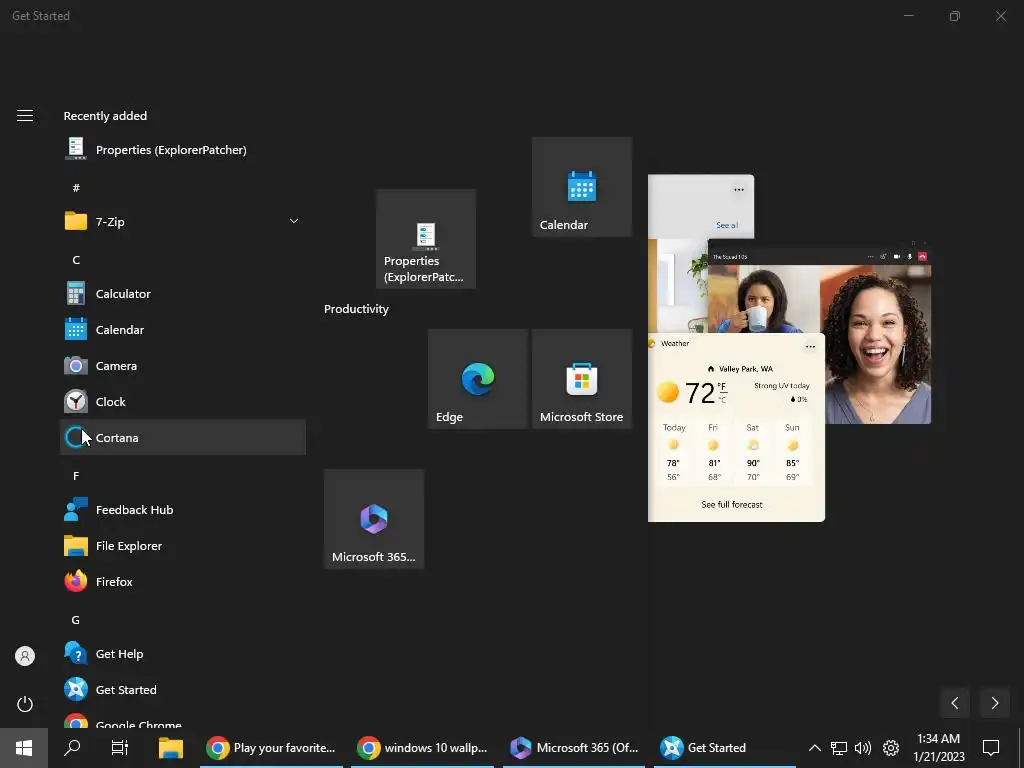The image size is (1024, 768).
Task: Click the F letter group header
Action: tap(76, 476)
